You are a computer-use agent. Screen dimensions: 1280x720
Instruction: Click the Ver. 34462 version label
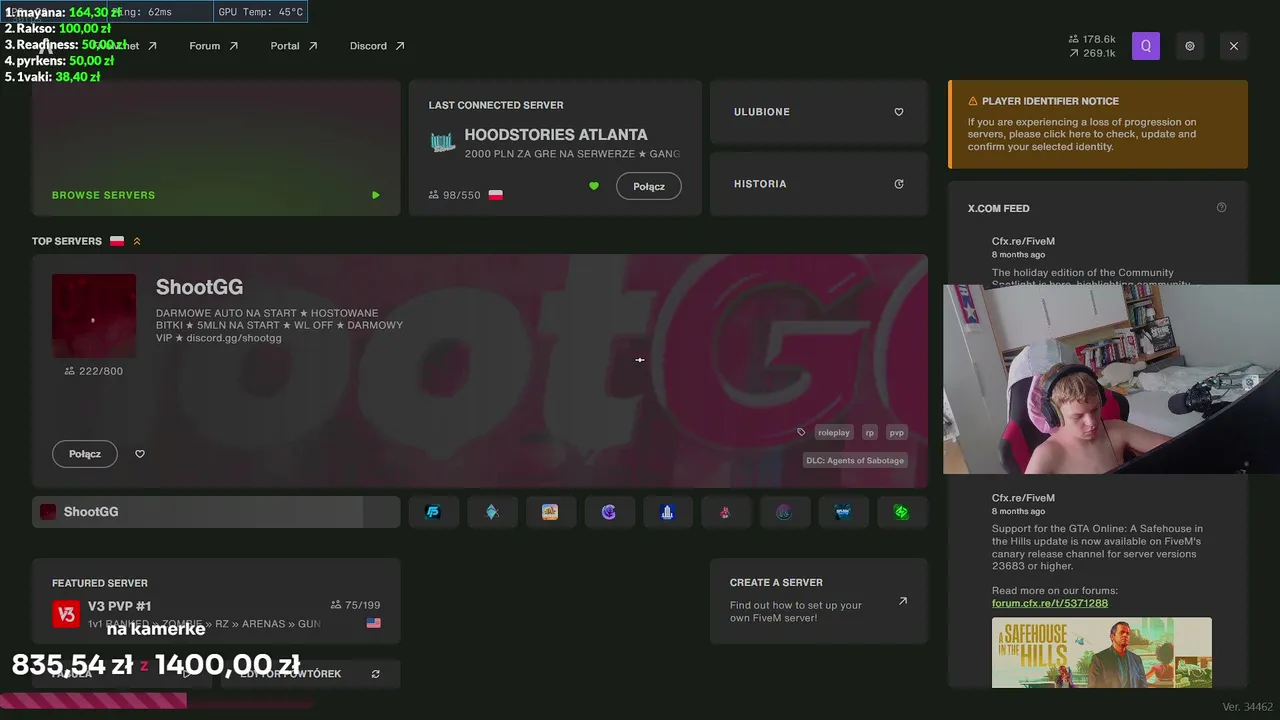[x=1248, y=707]
